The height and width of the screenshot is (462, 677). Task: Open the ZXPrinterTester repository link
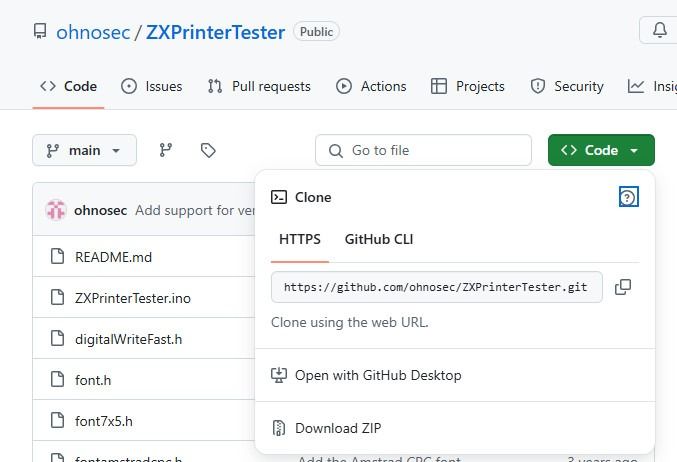215,32
